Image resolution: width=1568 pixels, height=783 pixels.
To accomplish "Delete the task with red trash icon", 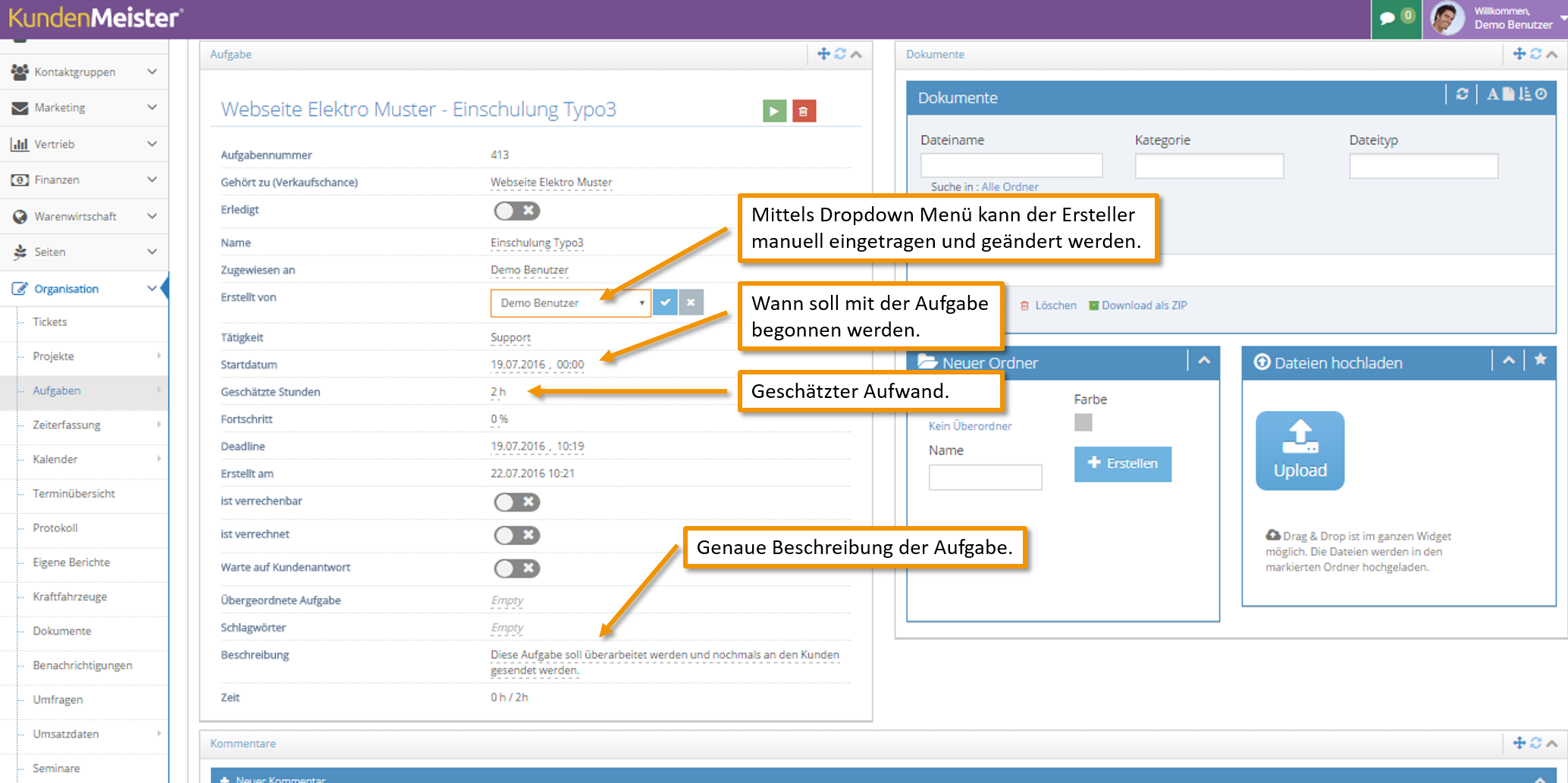I will tap(804, 111).
